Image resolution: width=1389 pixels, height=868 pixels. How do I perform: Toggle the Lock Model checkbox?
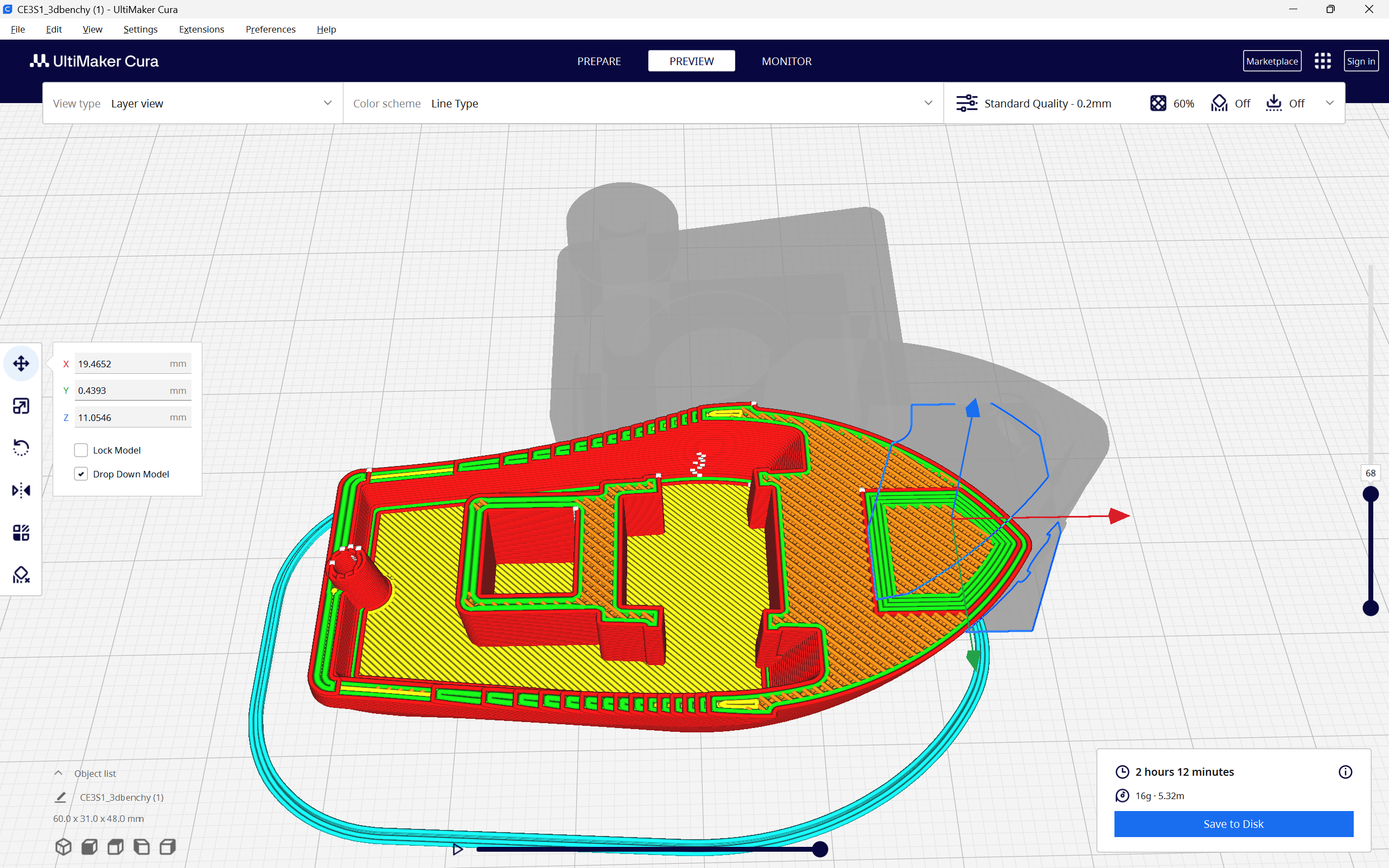tap(81, 450)
